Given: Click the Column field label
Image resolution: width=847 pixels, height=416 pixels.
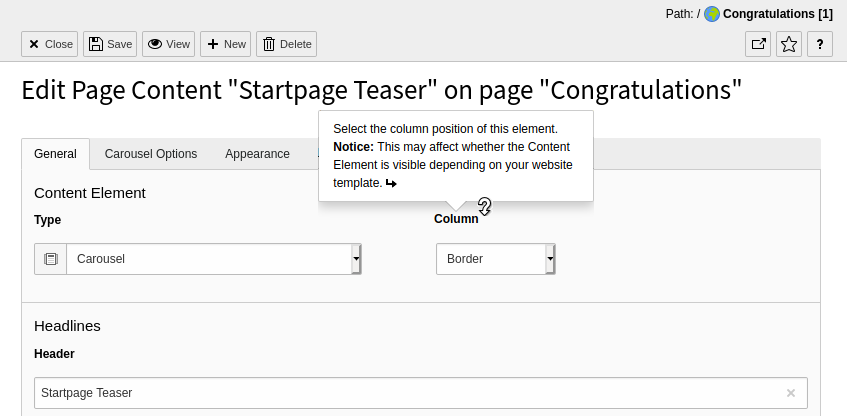Looking at the screenshot, I should tap(456, 219).
